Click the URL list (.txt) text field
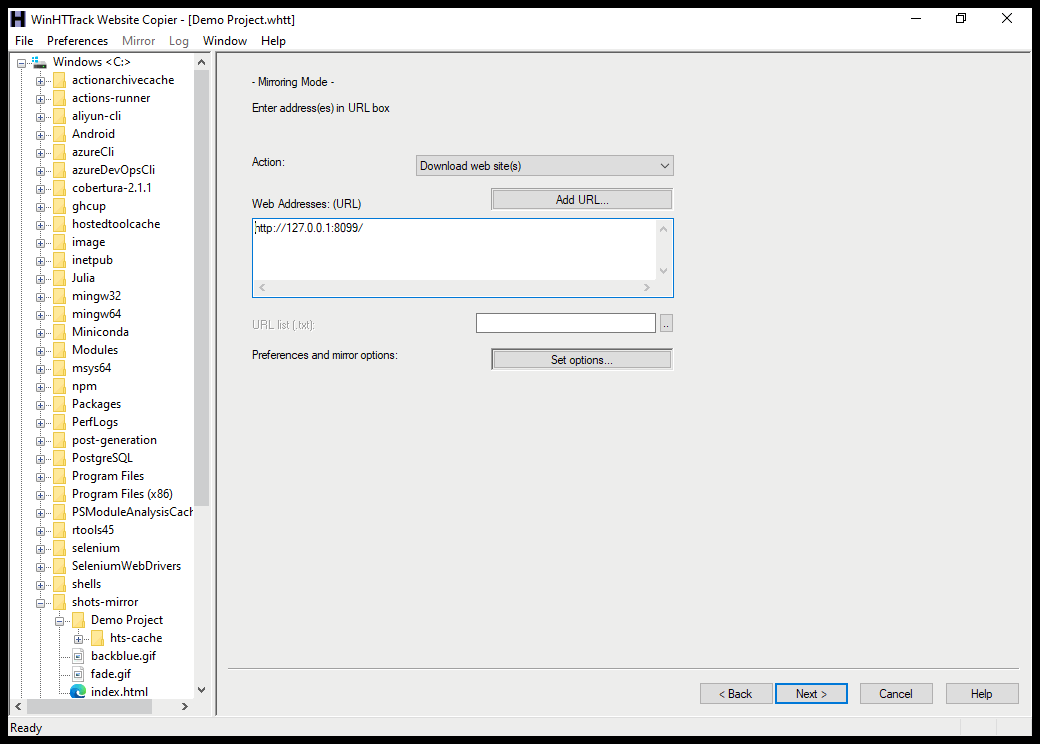This screenshot has width=1040, height=744. tap(565, 323)
